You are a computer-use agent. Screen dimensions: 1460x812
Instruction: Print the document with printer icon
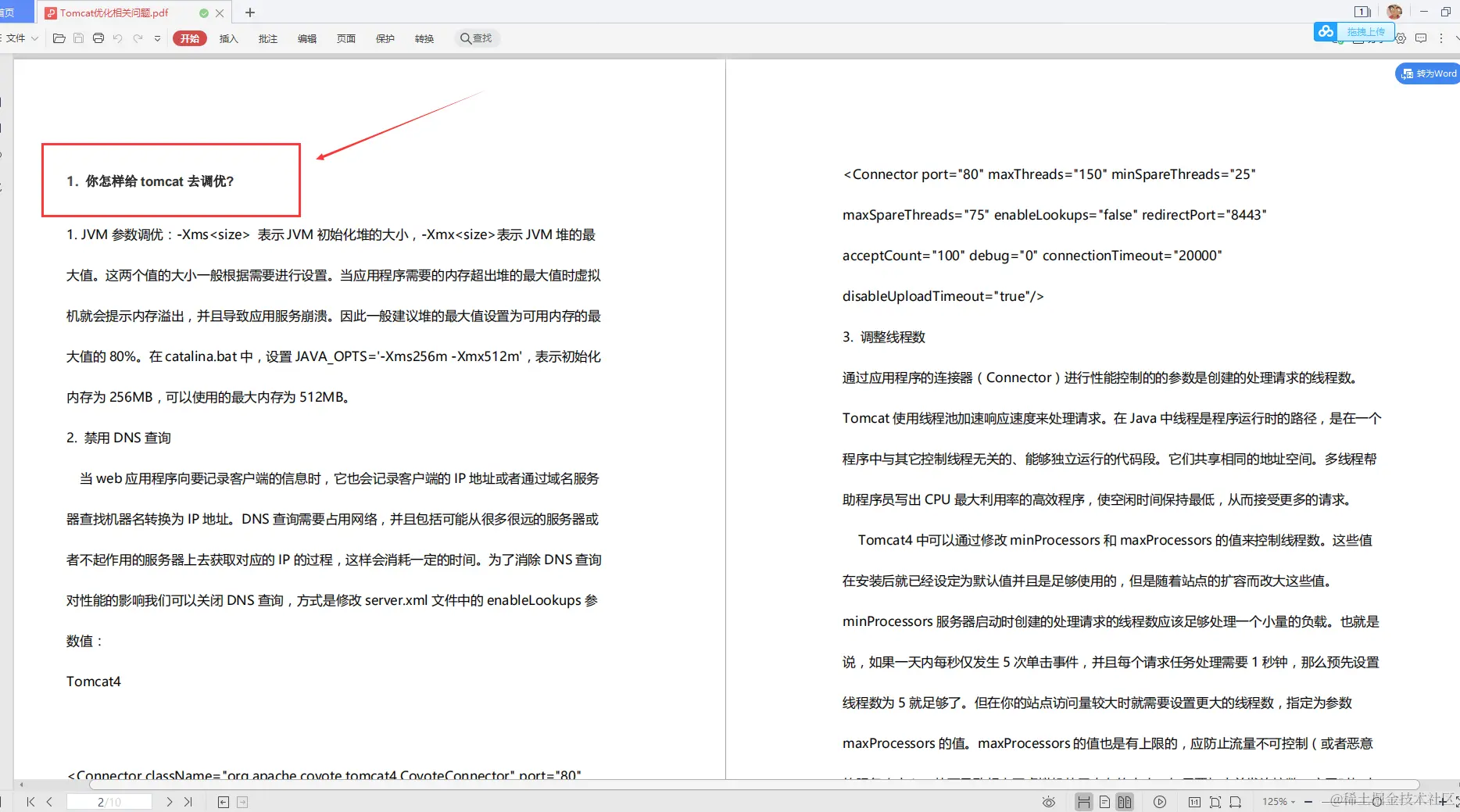pyautogui.click(x=98, y=38)
